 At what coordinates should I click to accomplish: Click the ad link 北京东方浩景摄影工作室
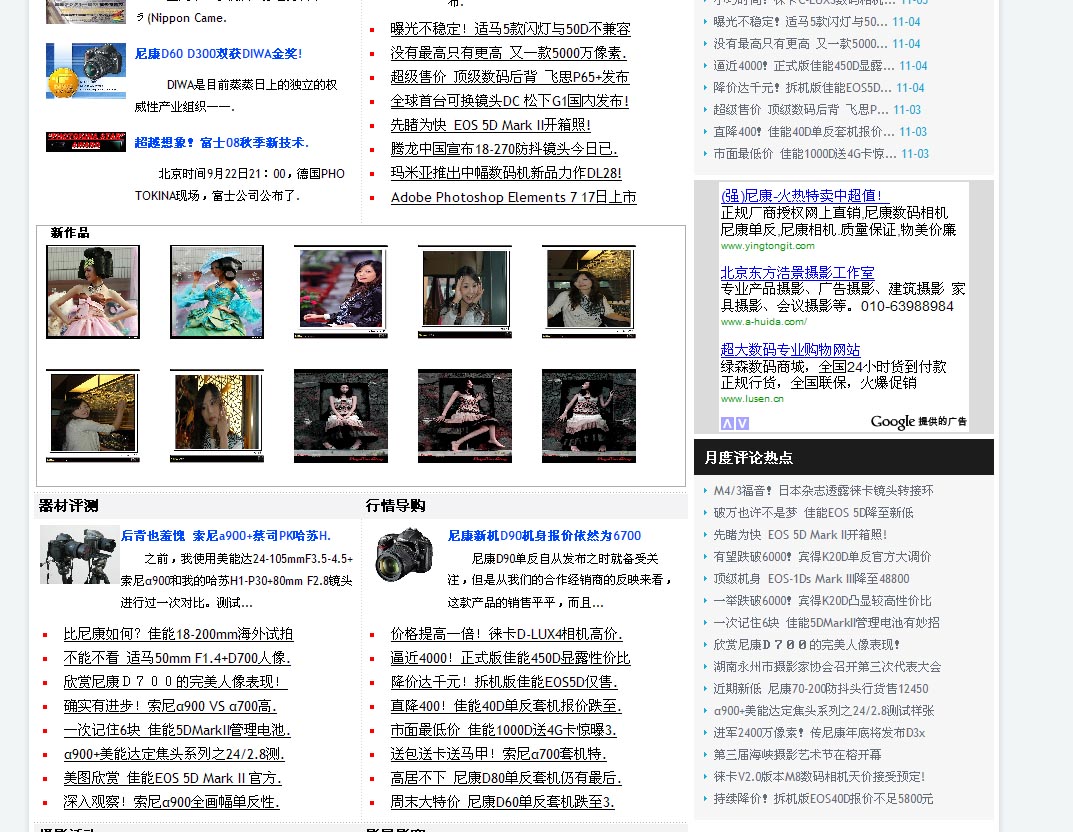coord(797,272)
